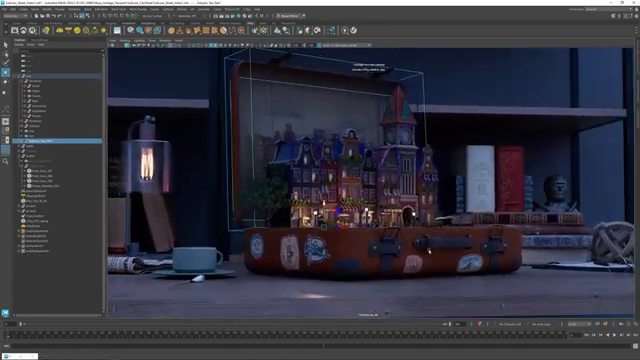Open the menu set dropdown
This screenshot has height=360, width=640.
pyautogui.click(x=16, y=16)
